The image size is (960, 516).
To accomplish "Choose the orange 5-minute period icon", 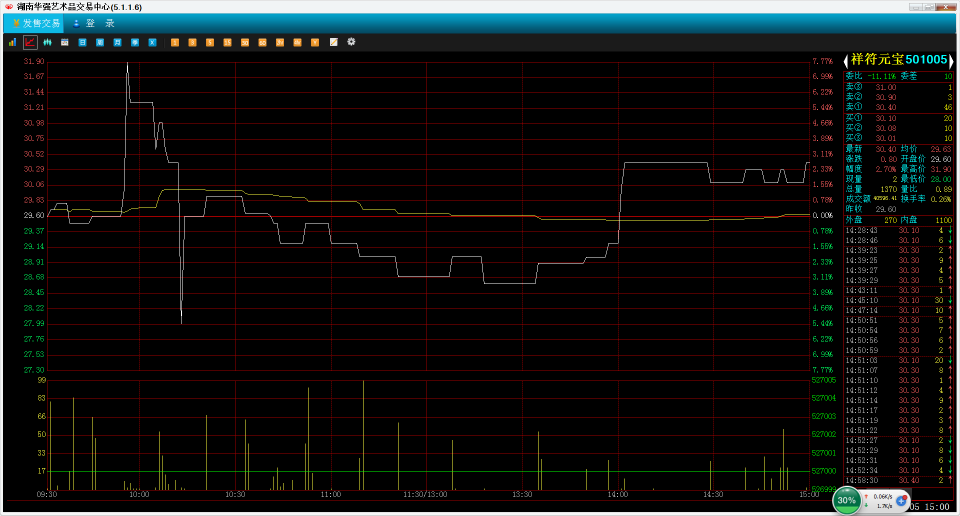I will click(210, 42).
